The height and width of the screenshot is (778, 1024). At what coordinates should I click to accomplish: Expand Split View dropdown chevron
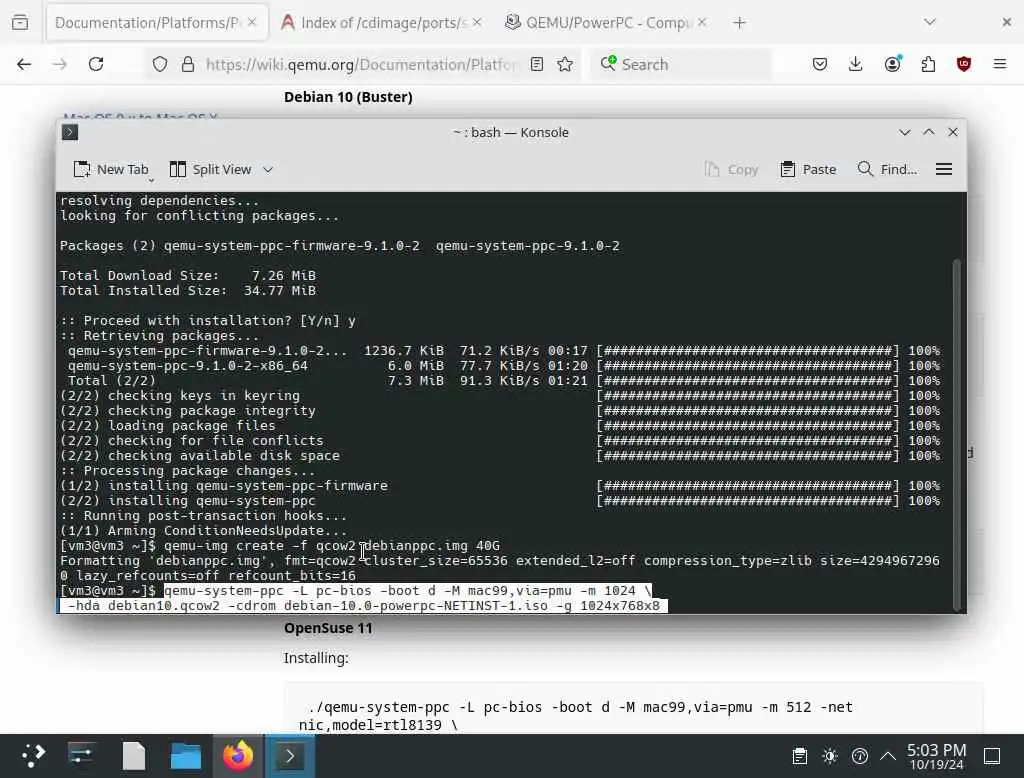(x=268, y=169)
